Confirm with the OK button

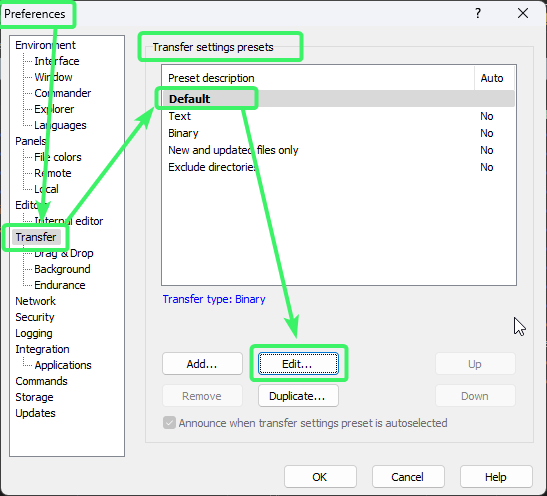click(320, 477)
